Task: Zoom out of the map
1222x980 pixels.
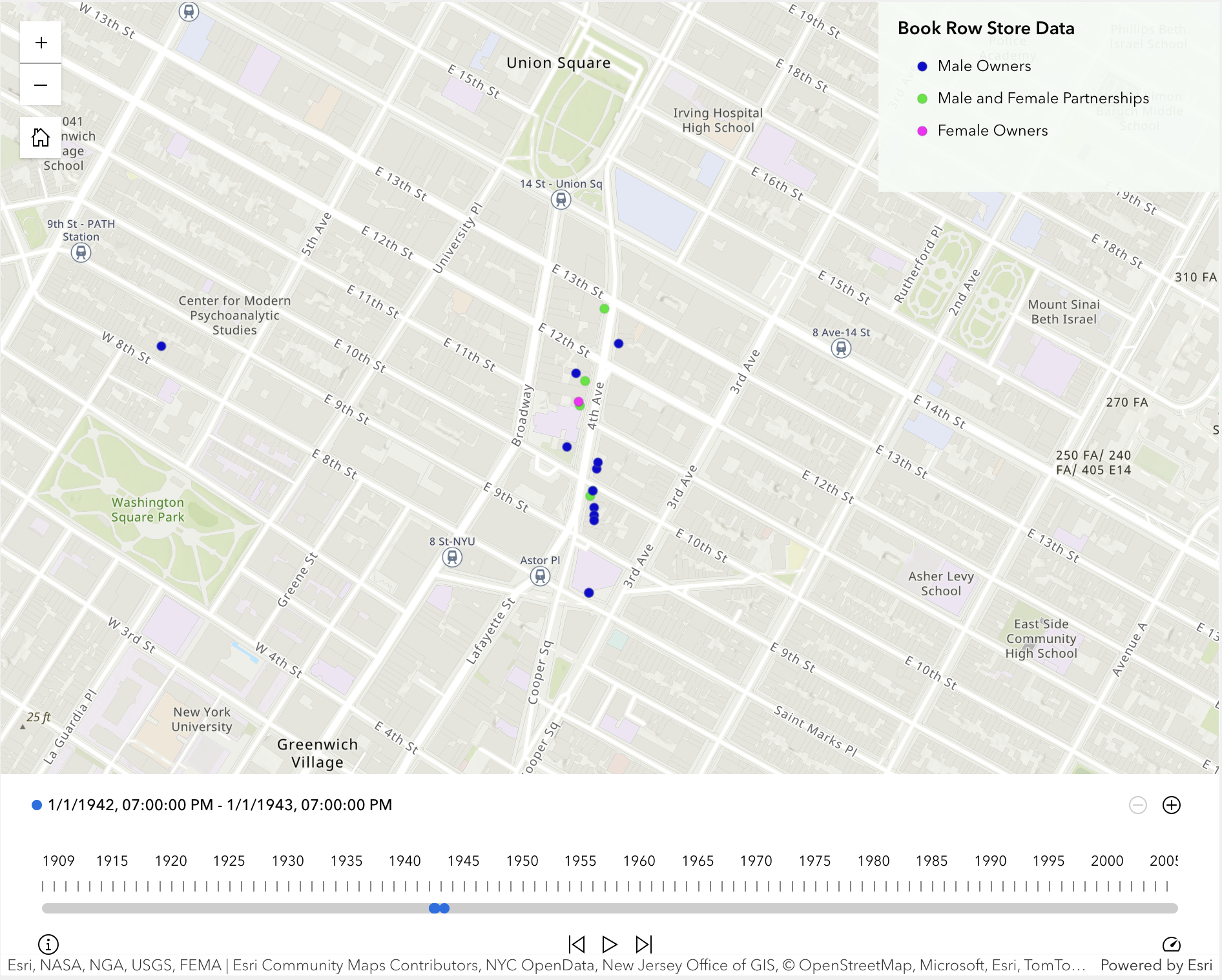Action: 41,85
